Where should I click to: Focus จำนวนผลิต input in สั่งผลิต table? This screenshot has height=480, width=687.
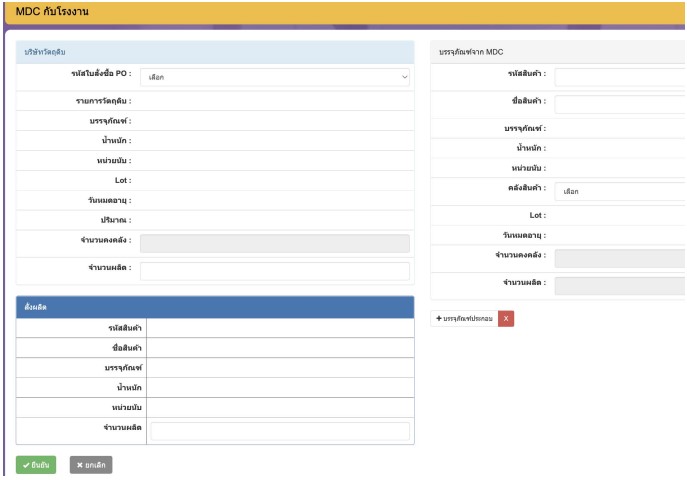point(280,431)
